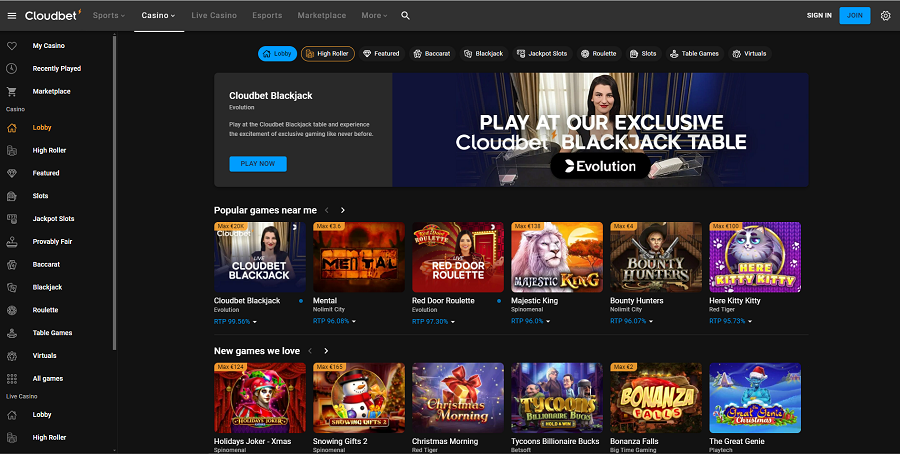The width and height of the screenshot is (900, 454).
Task: Select the Baccarat category pill
Action: point(432,54)
